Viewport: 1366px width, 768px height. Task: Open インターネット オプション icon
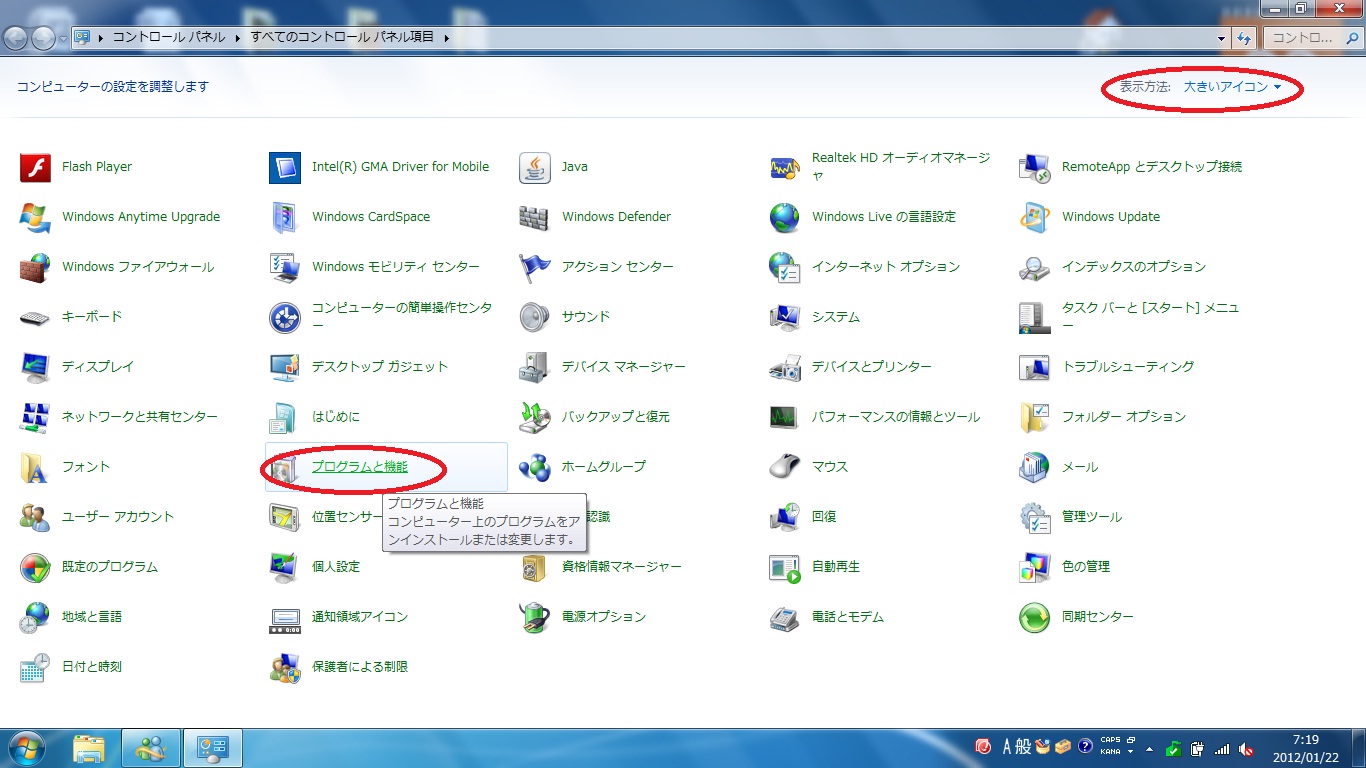click(x=785, y=267)
